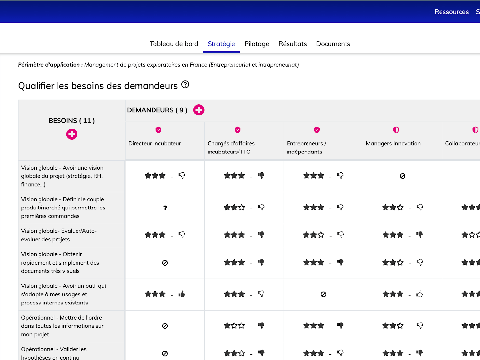Click not-applicable icon in Mettre de l'ordre row, Directeur
The width and height of the screenshot is (480, 360).
click(x=165, y=326)
